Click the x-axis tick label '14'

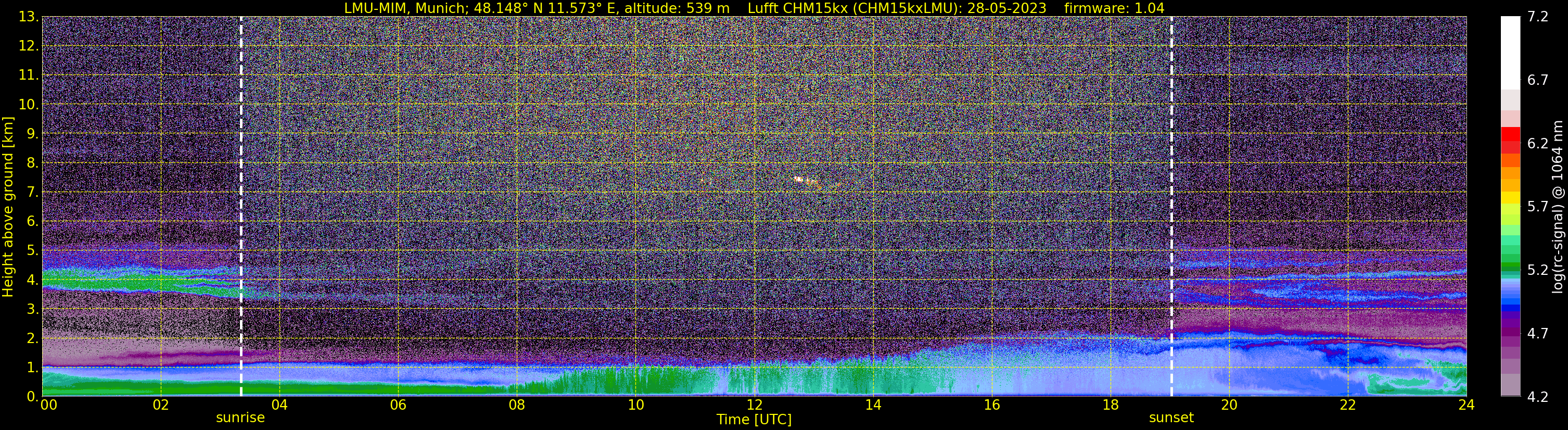(873, 405)
